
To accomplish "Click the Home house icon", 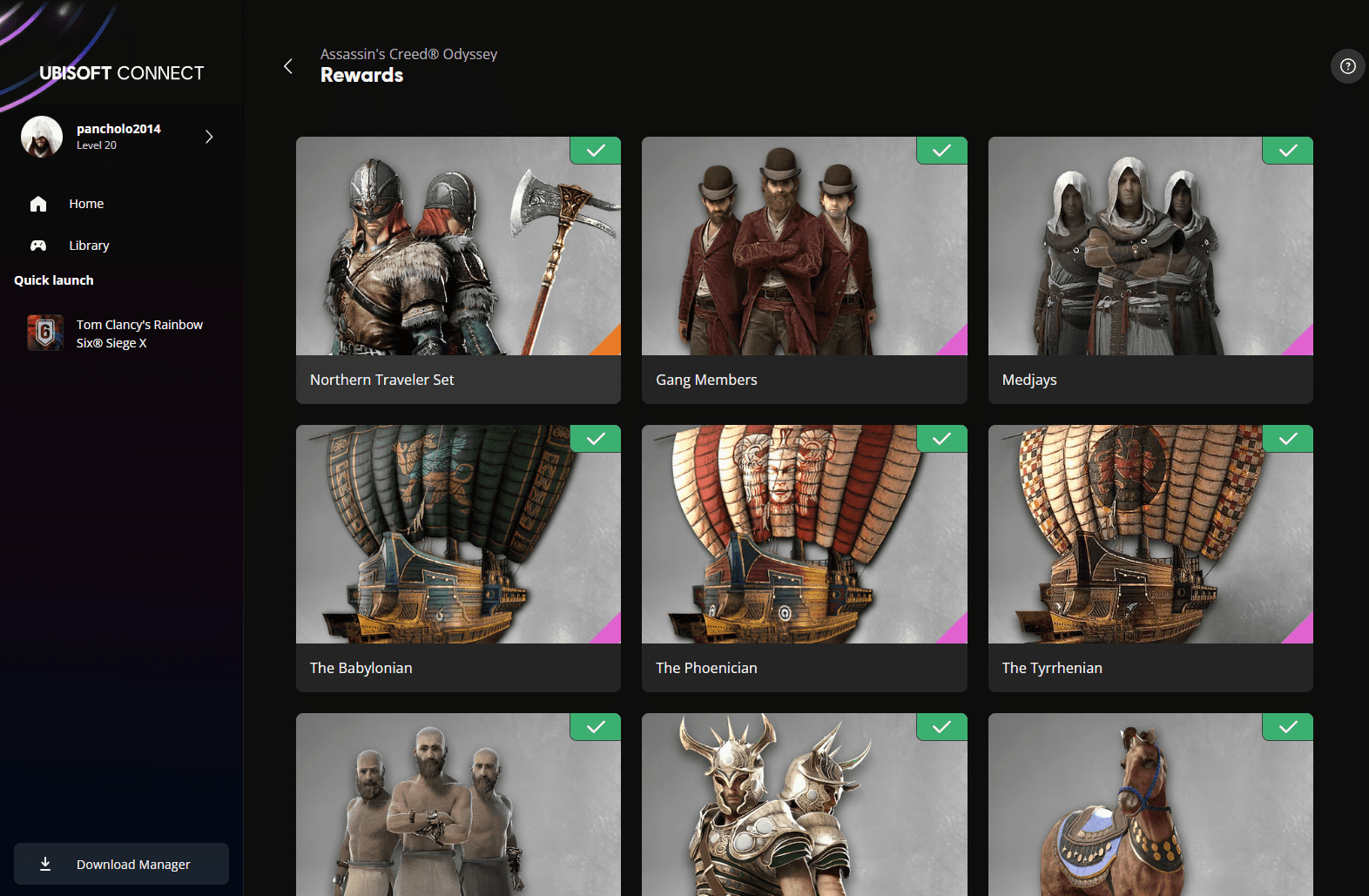I will (38, 204).
